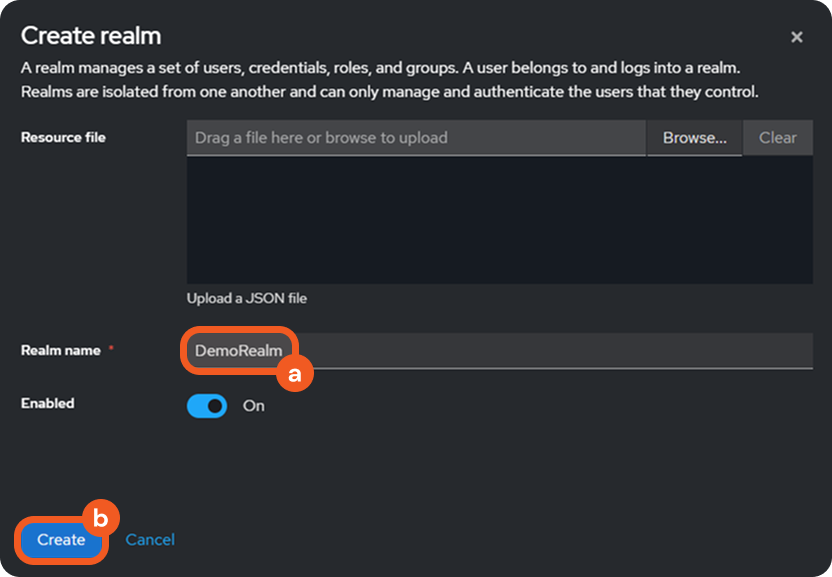Click the 'Upload a JSON file' helper text

247,298
